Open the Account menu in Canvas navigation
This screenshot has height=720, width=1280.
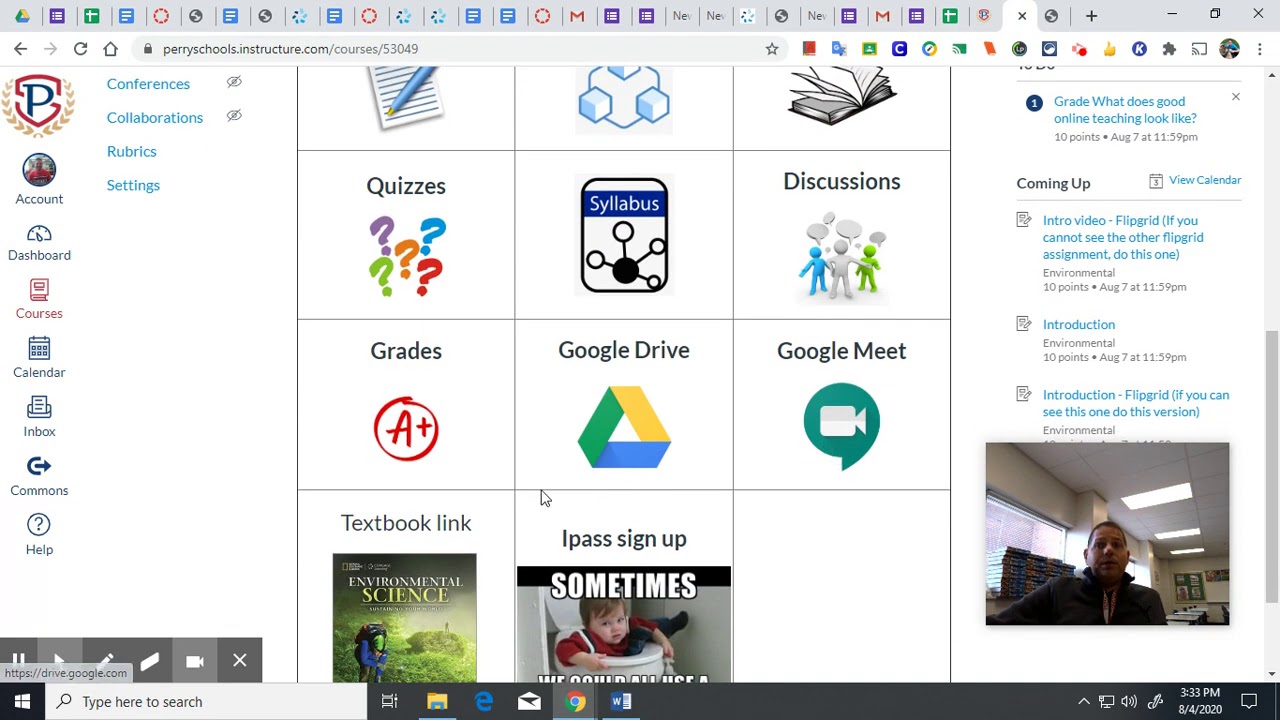pos(39,180)
